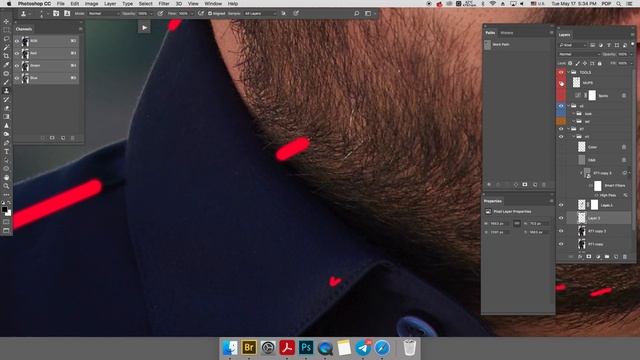
Task: Open the Channels panel tab
Action: coord(24,29)
